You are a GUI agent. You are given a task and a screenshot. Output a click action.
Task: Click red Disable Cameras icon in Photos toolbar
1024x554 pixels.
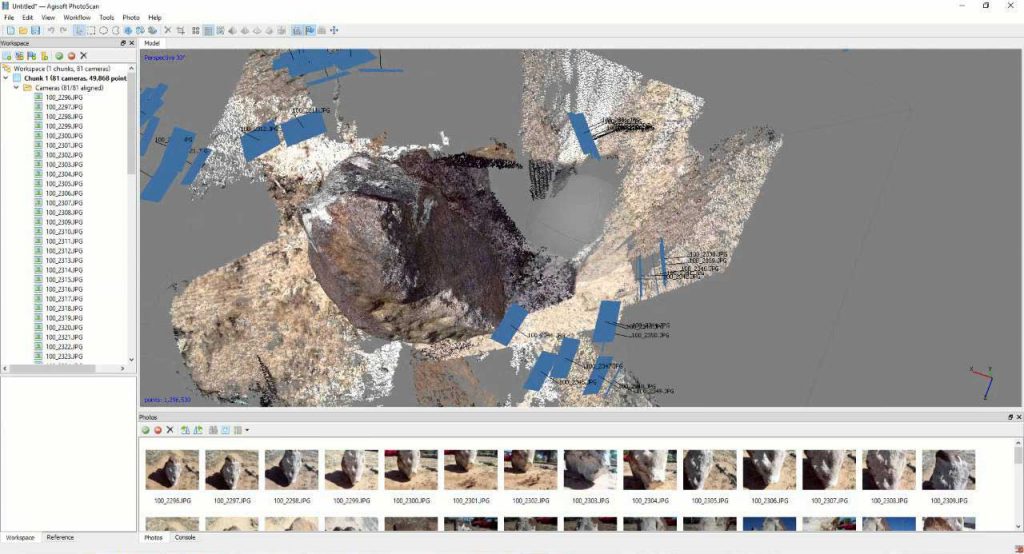[x=157, y=430]
